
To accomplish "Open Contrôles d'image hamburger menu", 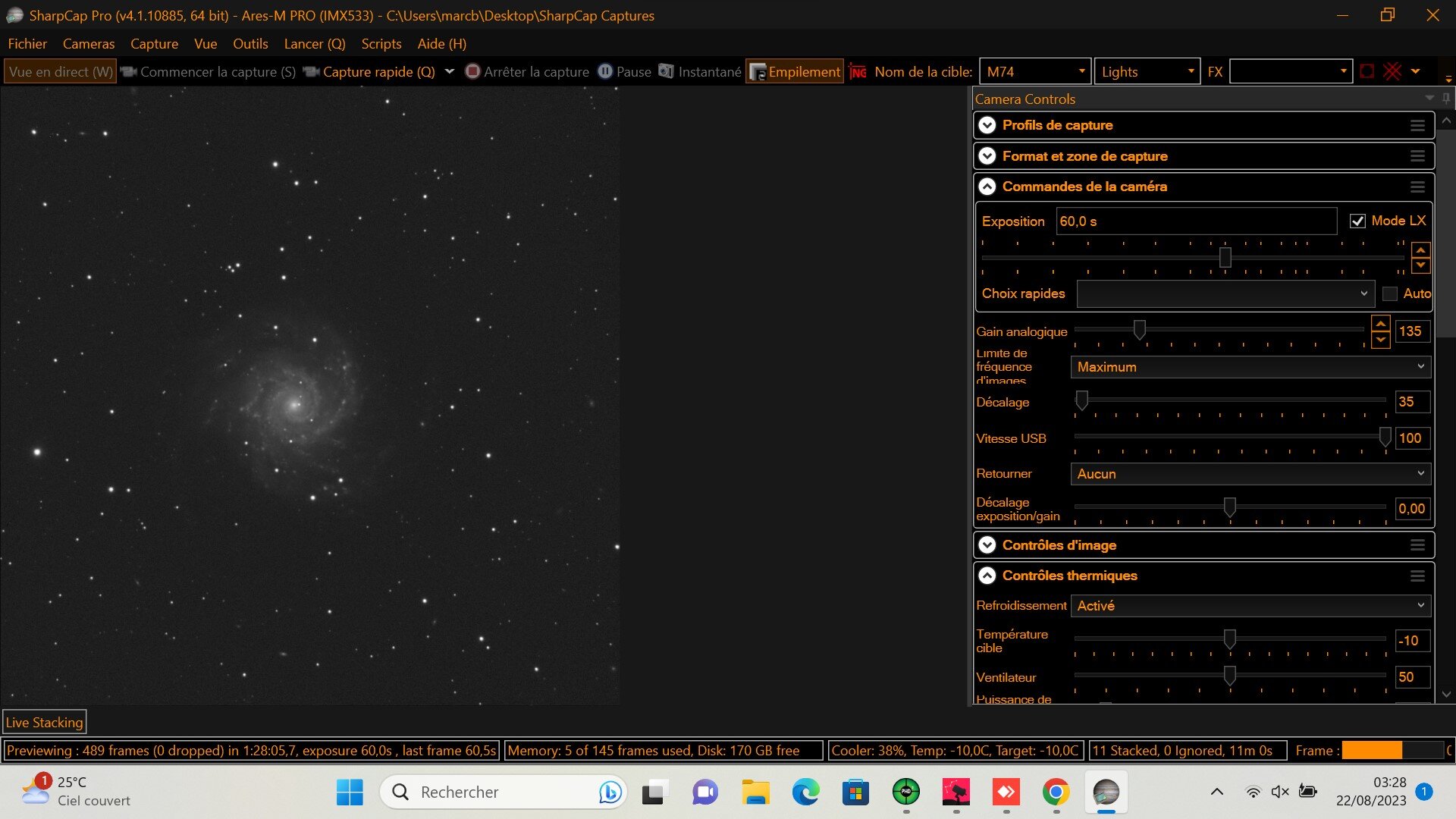I will point(1417,545).
